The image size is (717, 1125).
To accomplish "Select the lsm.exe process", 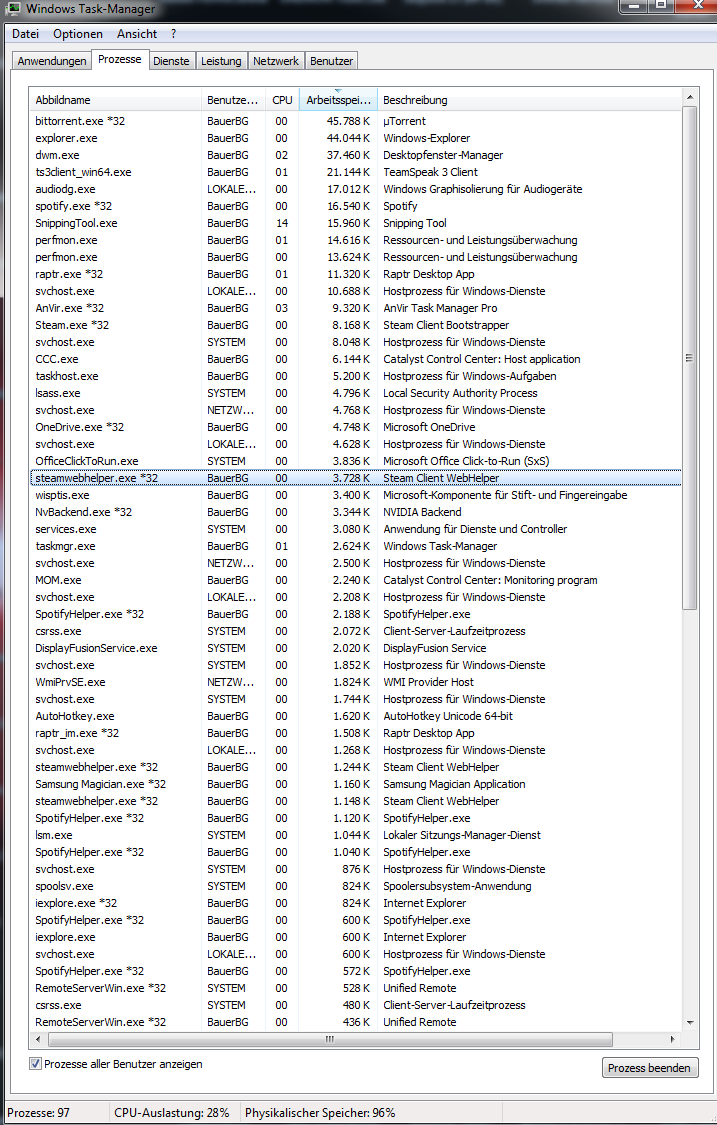I will tap(355, 835).
